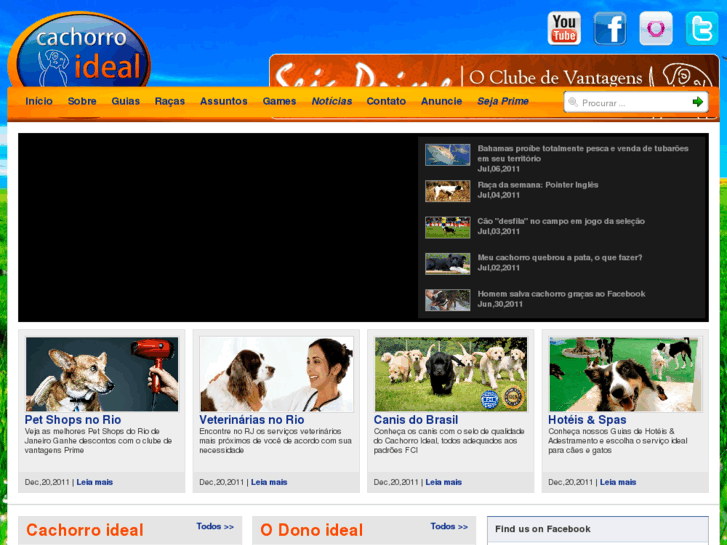The width and height of the screenshot is (727, 545).
Task: Click Leia mais under Veterinárias no Rio
Action: point(269,482)
